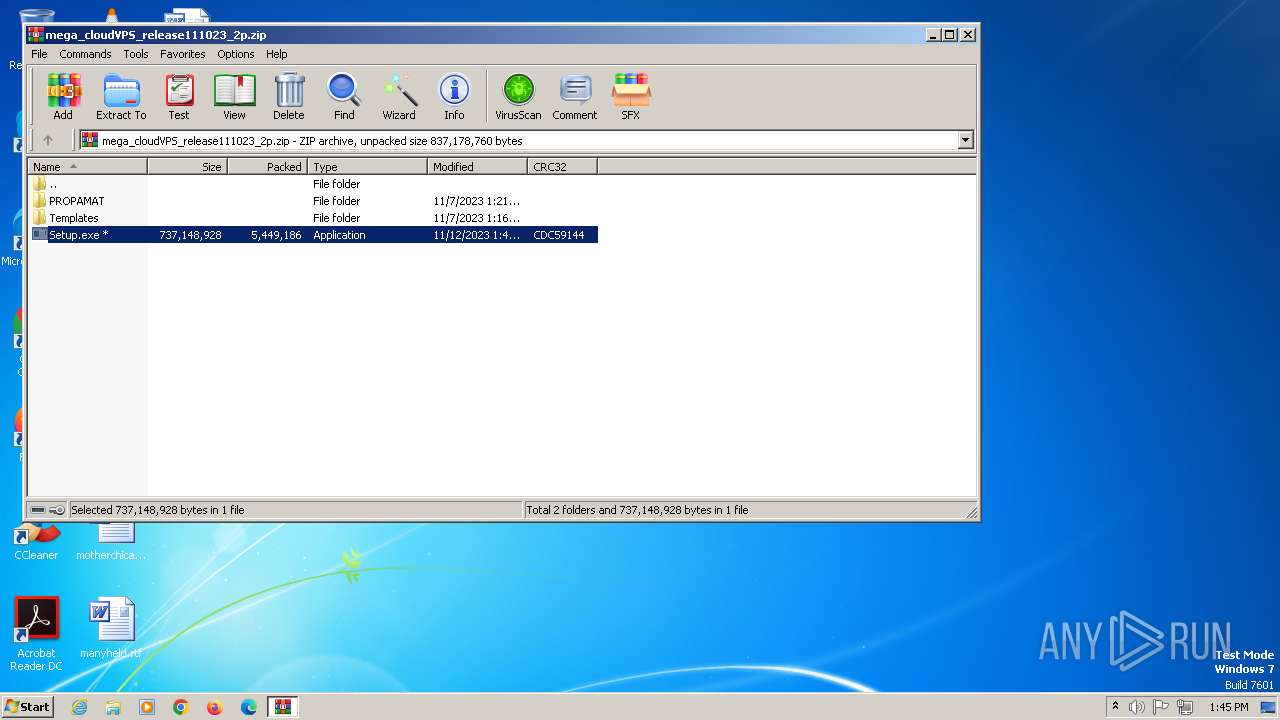Click the Add toolbar icon
Image resolution: width=1280 pixels, height=720 pixels.
click(x=63, y=97)
